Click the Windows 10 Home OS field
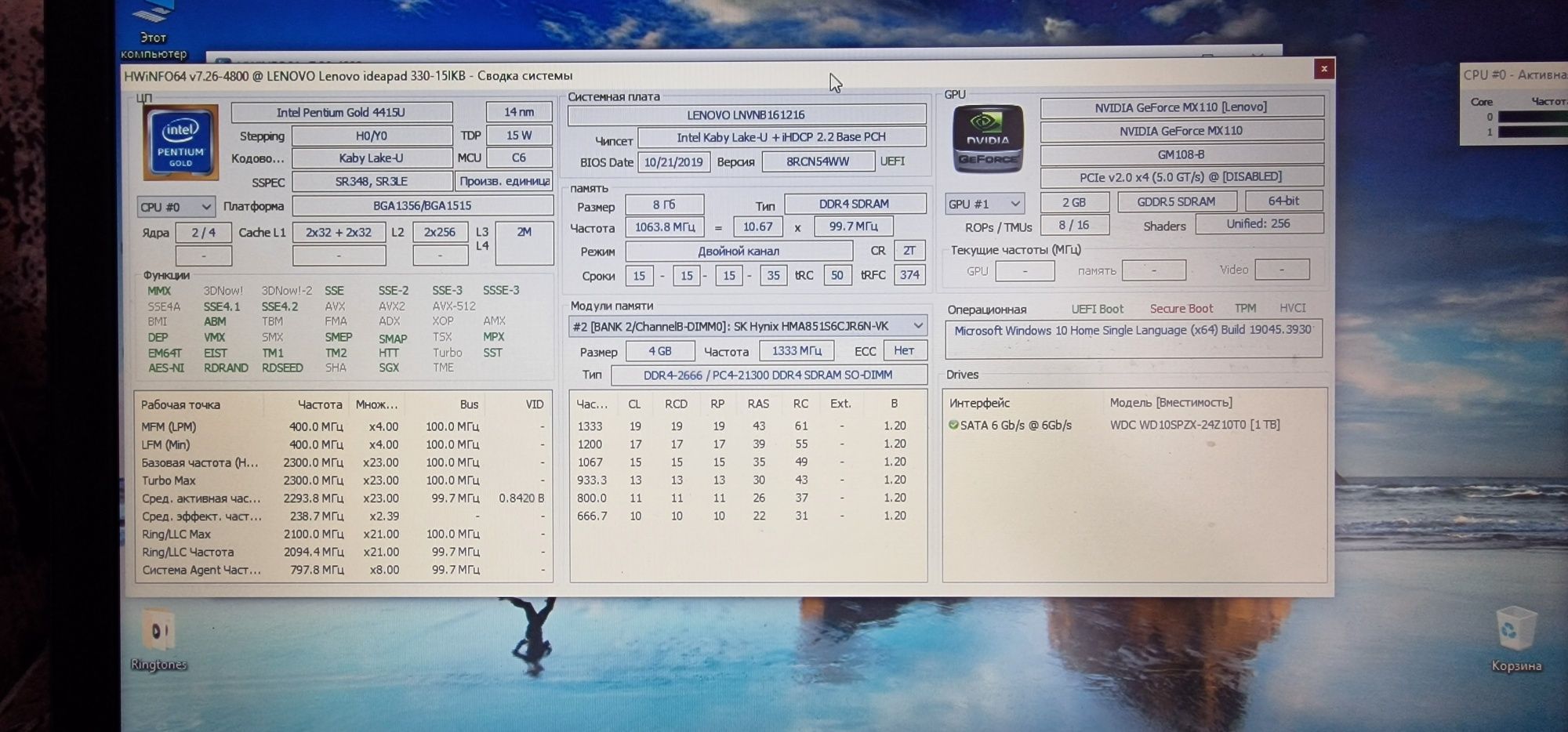The width and height of the screenshot is (1568, 732). point(1134,339)
